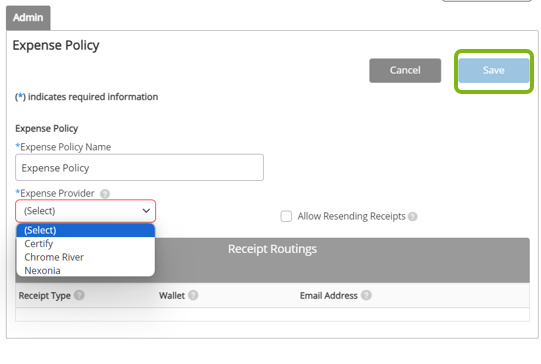Click the Receipt Type help icon
This screenshot has height=364, width=541.
[79, 295]
